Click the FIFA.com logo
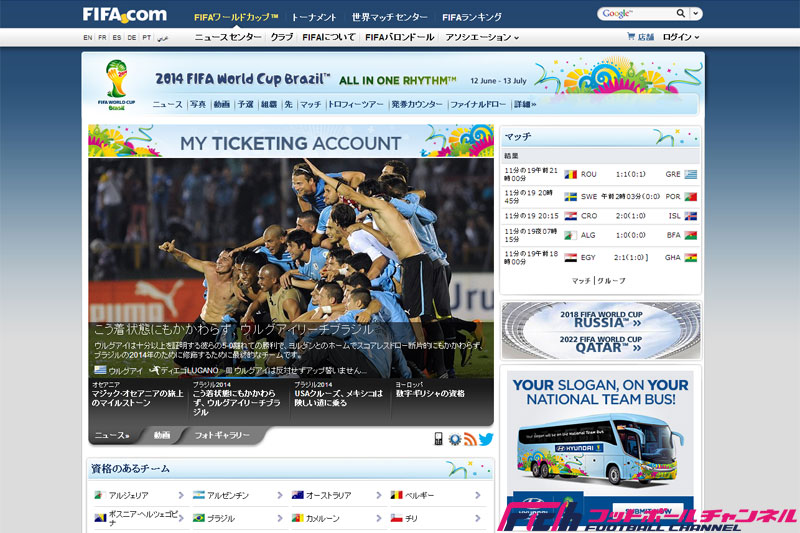800x533 pixels. 124,14
